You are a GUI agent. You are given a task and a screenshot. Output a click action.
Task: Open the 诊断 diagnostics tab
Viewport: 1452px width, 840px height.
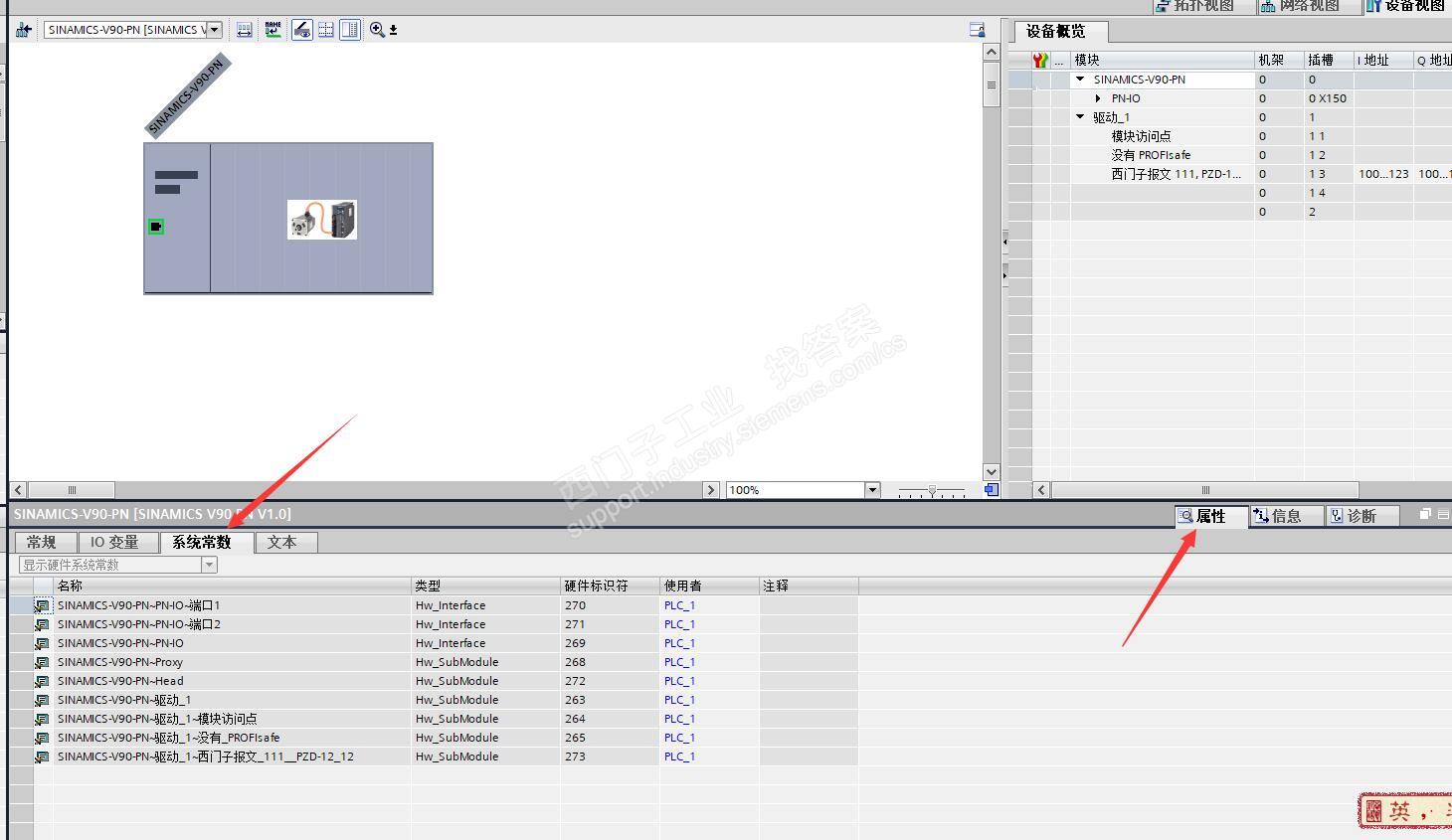tap(1361, 516)
